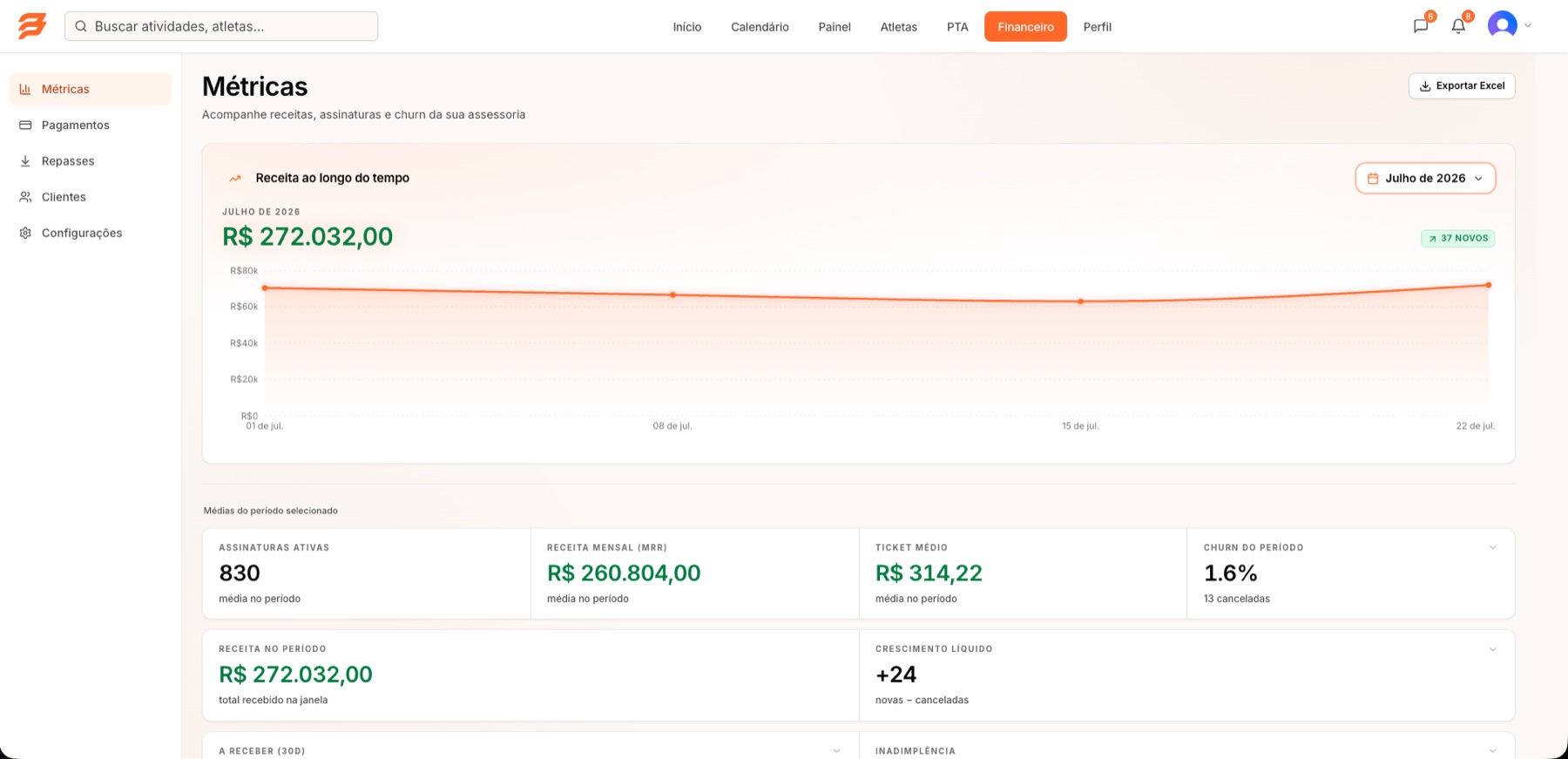
Task: Click the R$60k axis label
Action: point(244,307)
